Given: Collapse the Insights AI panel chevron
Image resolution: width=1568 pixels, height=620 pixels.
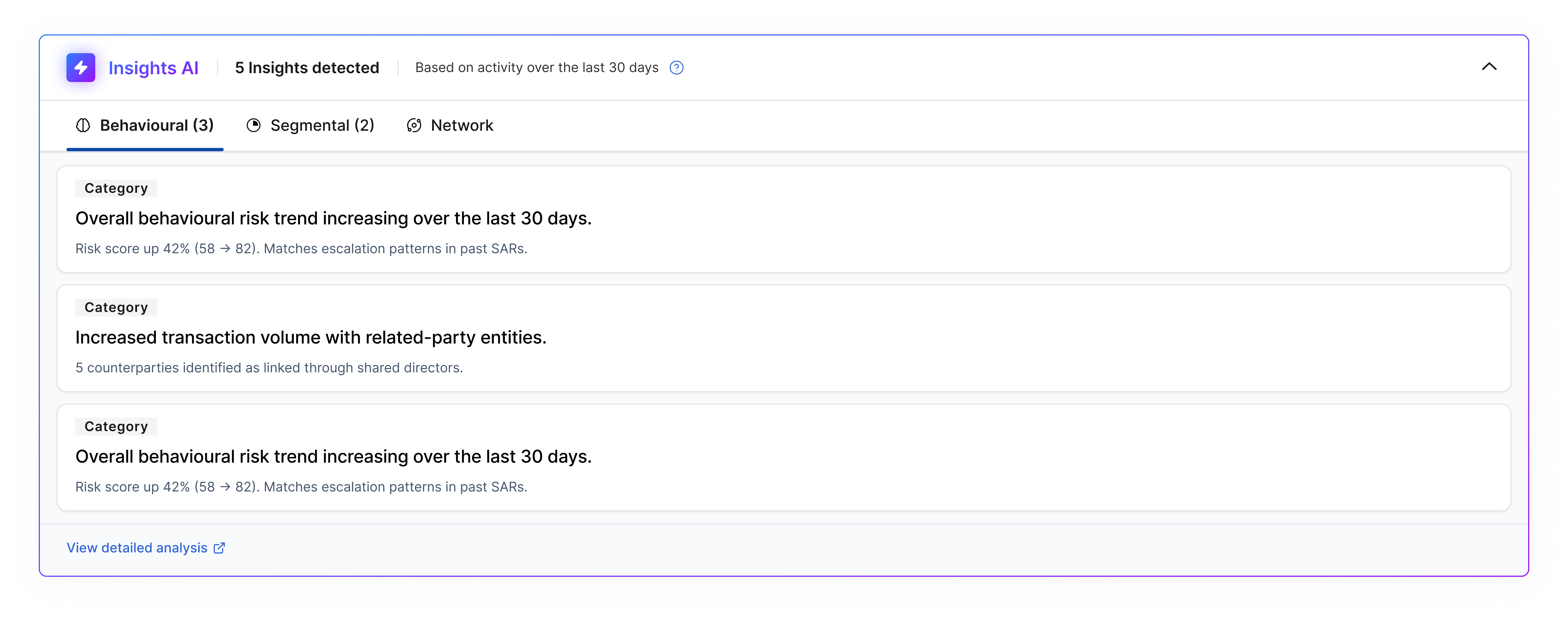Looking at the screenshot, I should click(x=1489, y=67).
